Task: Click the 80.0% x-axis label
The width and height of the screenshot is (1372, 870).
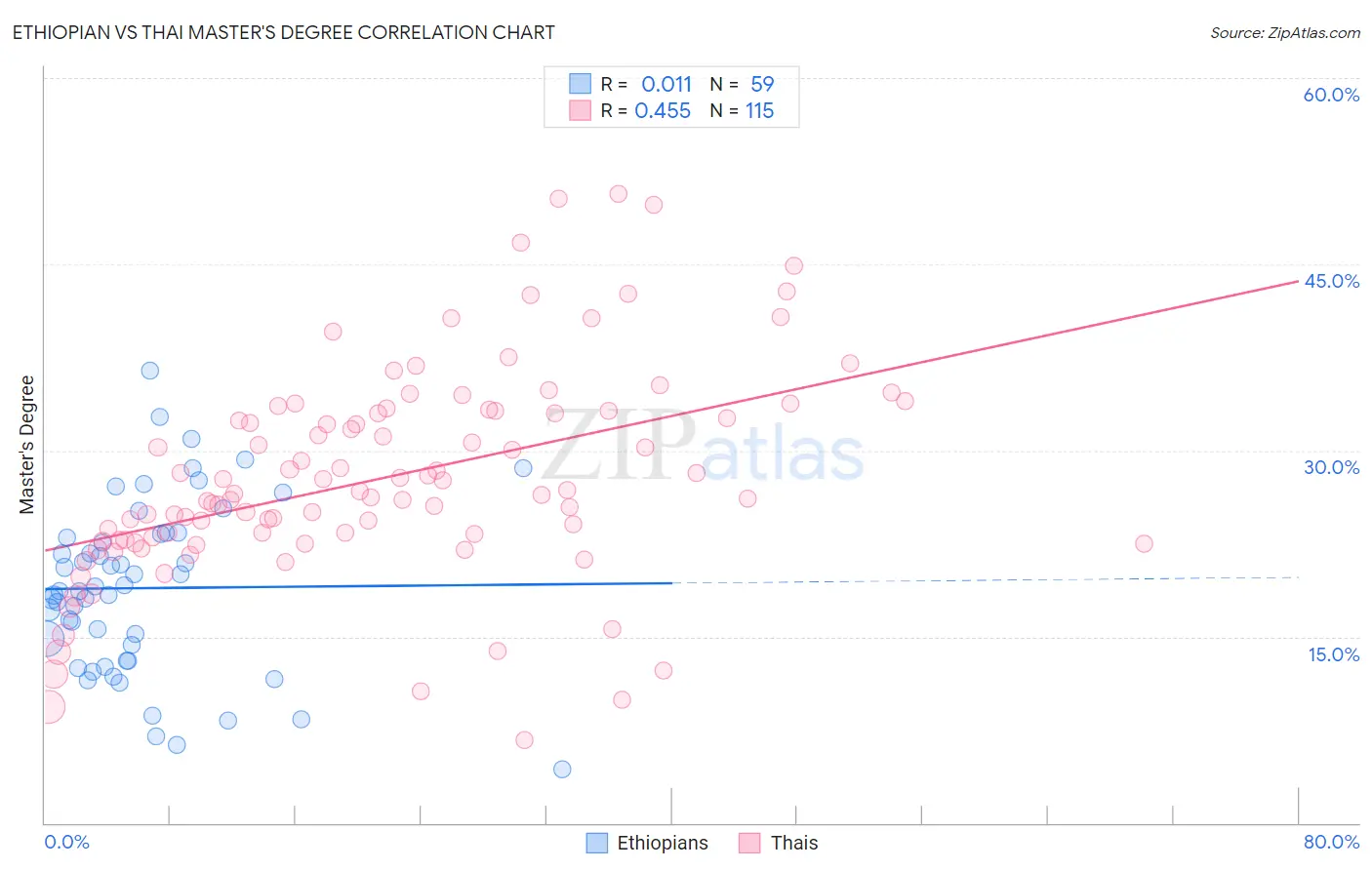Action: pyautogui.click(x=1331, y=842)
